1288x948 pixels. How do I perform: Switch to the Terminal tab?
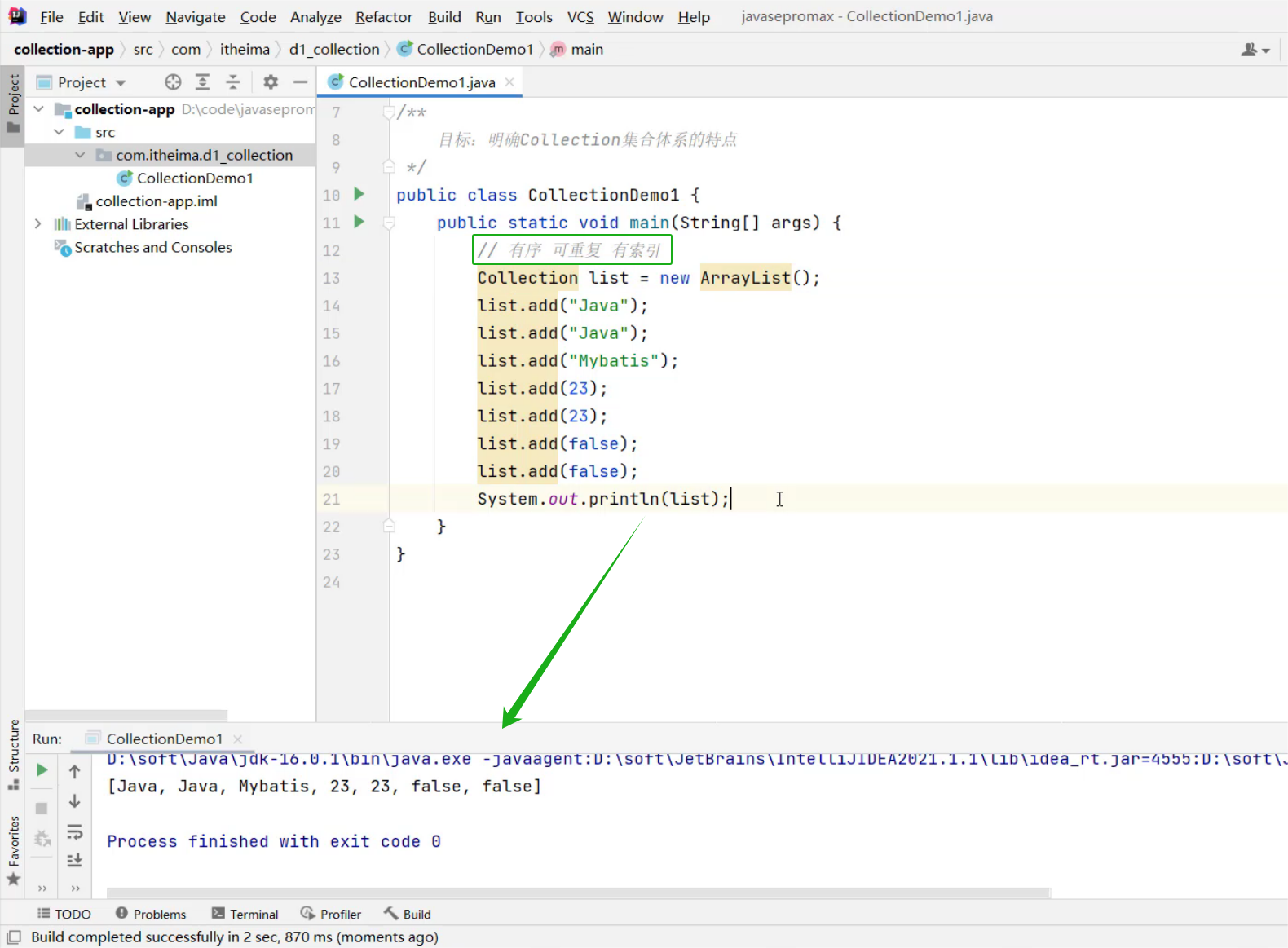[245, 914]
